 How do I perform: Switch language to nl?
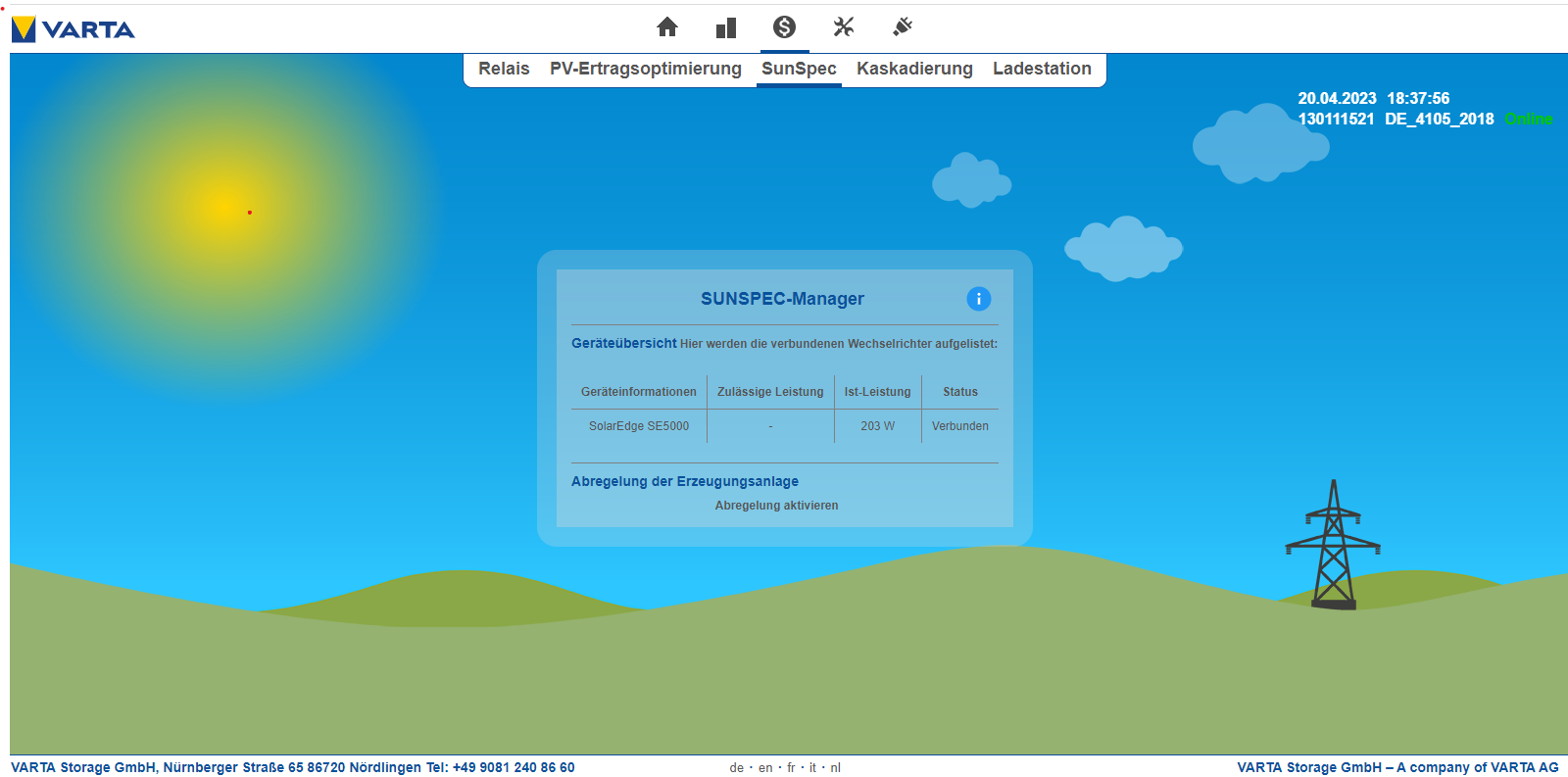[x=836, y=768]
